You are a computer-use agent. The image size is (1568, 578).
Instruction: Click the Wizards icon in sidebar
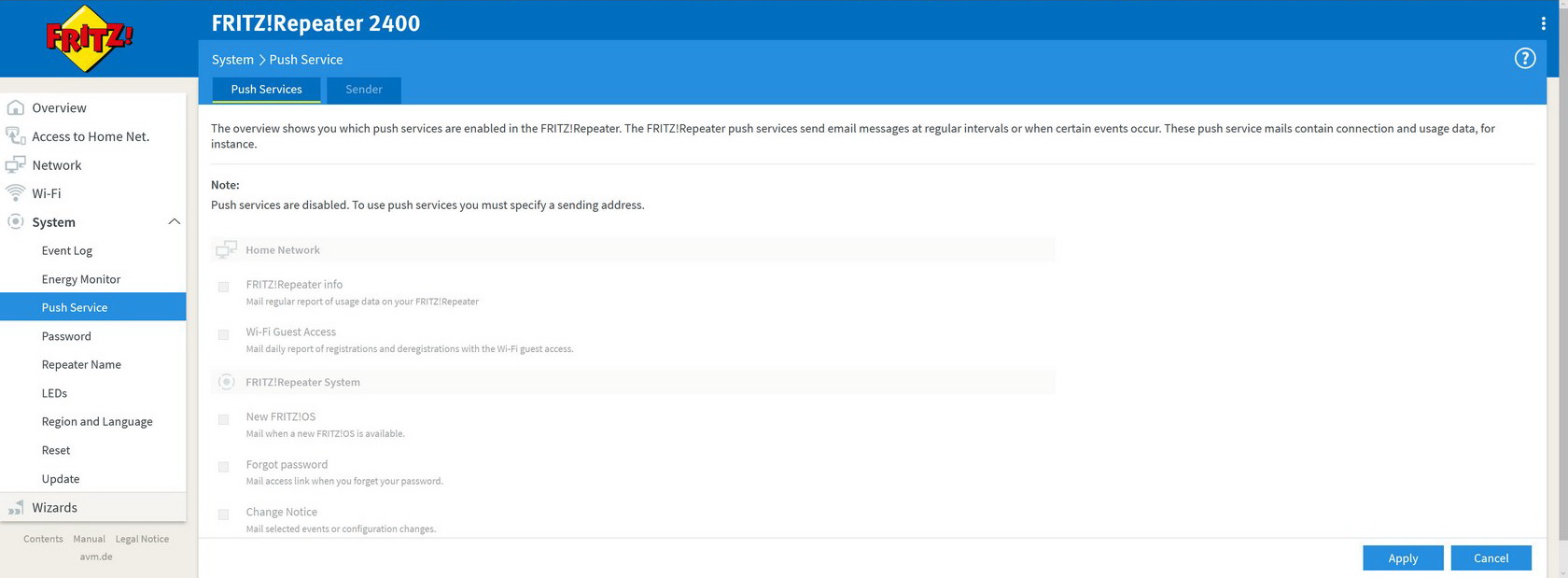15,508
